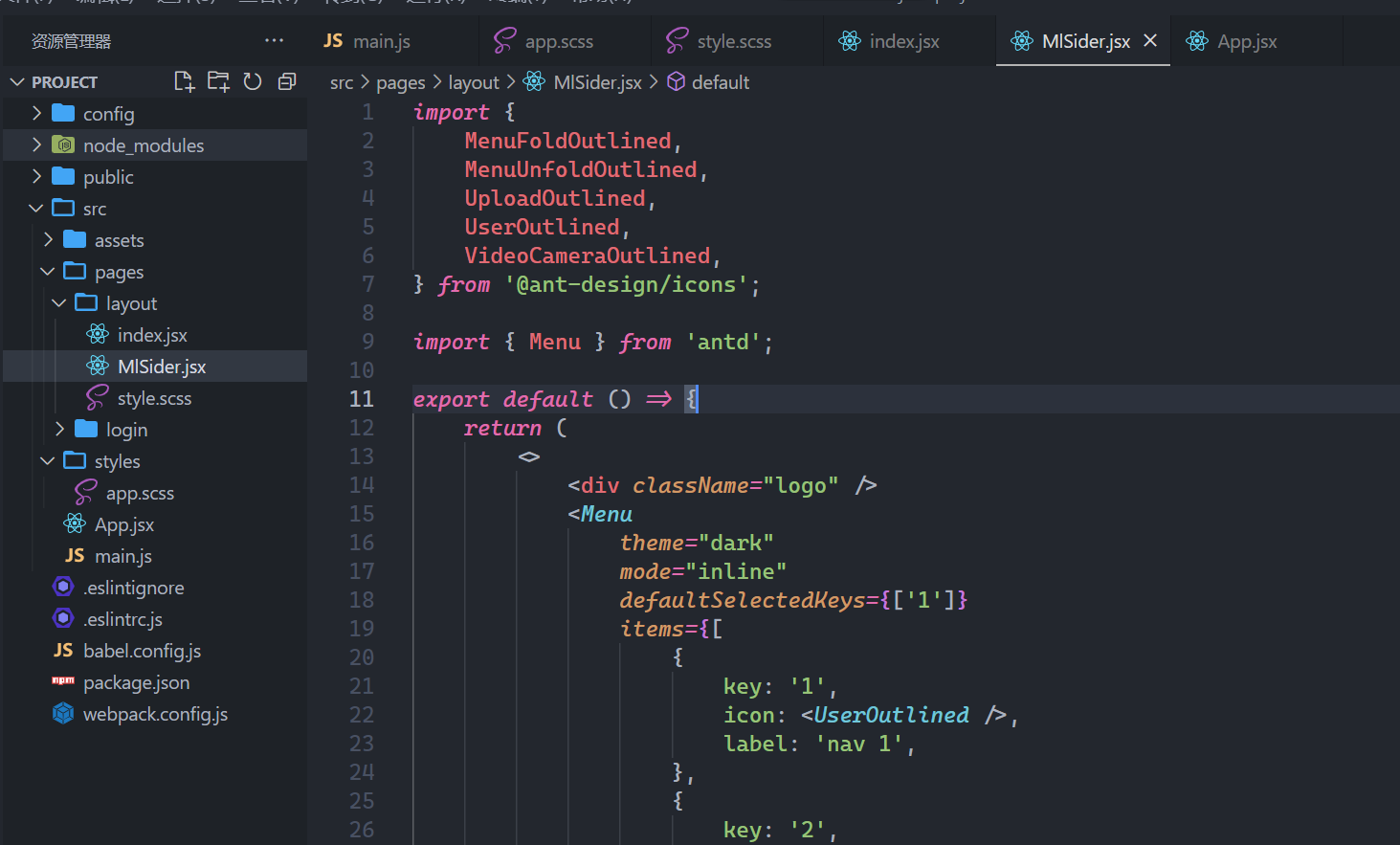Expand the public folder chevron
This screenshot has height=845, width=1400.
(36, 176)
